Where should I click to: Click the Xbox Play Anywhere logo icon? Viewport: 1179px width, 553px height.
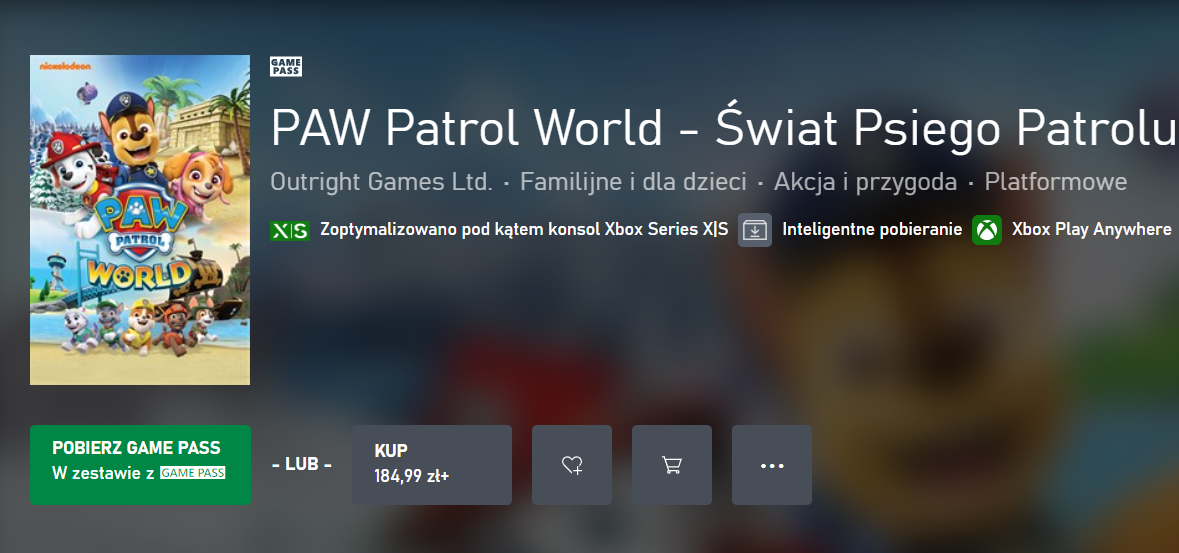pyautogui.click(x=987, y=230)
